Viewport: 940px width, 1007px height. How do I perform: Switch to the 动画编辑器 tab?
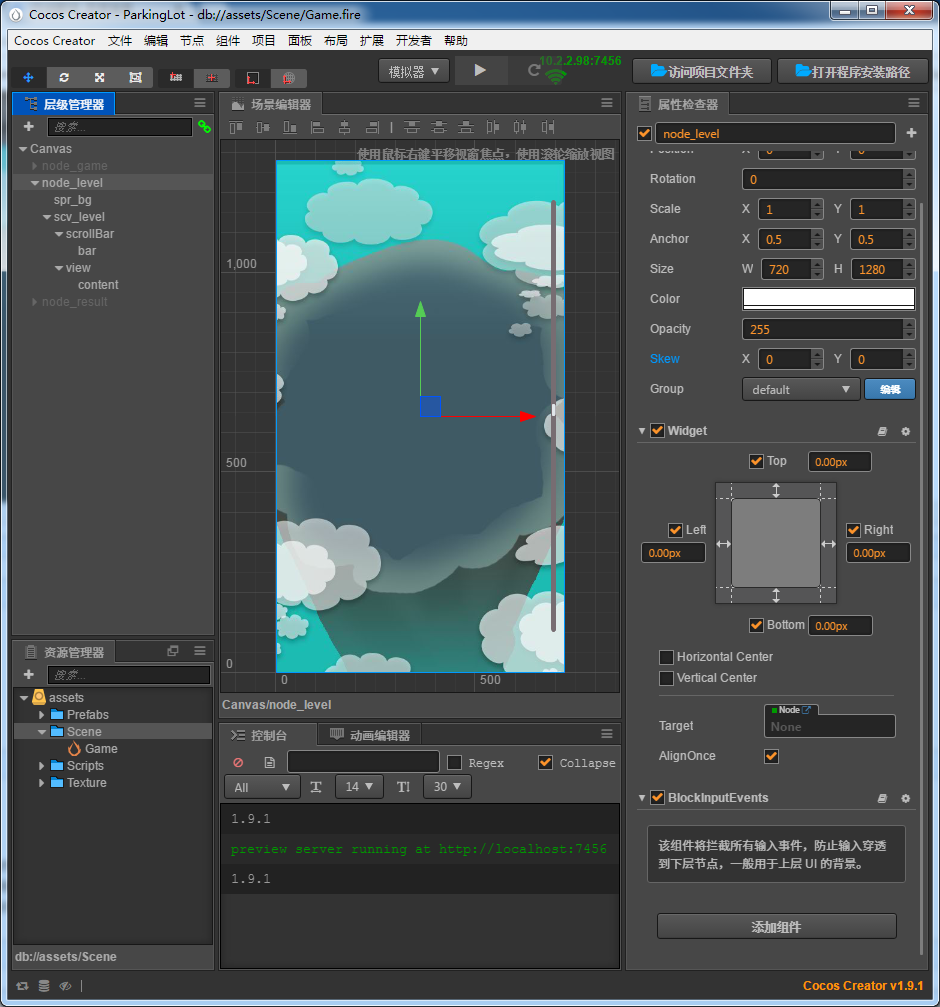point(370,735)
